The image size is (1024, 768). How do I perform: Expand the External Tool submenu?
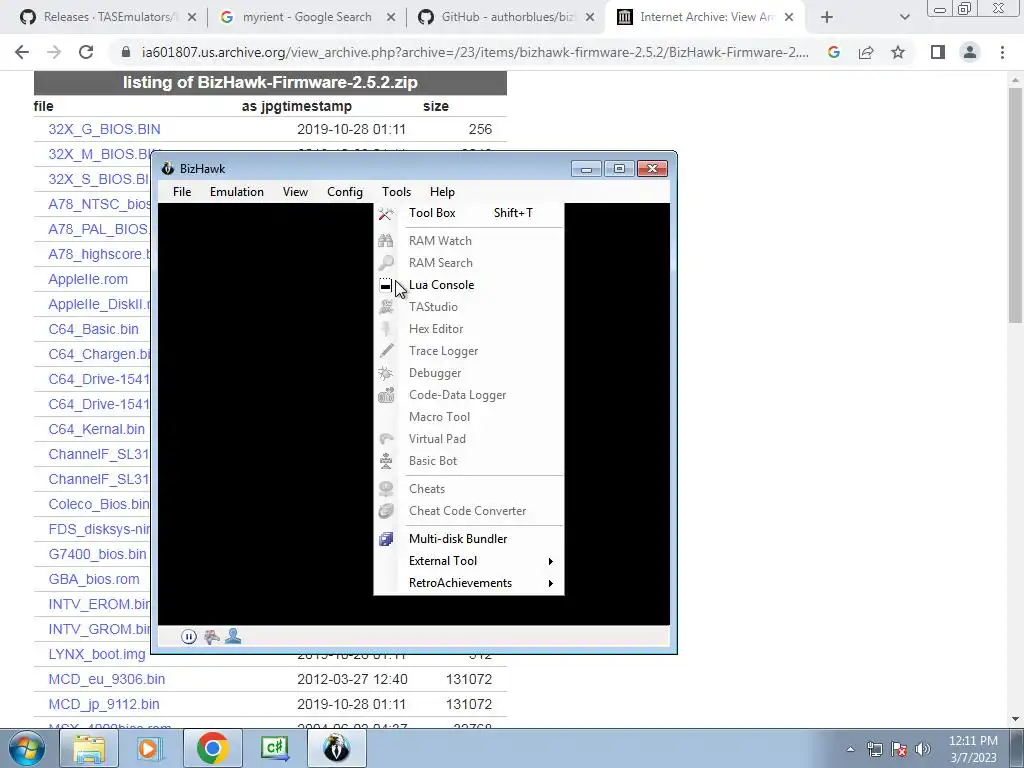tap(468, 562)
